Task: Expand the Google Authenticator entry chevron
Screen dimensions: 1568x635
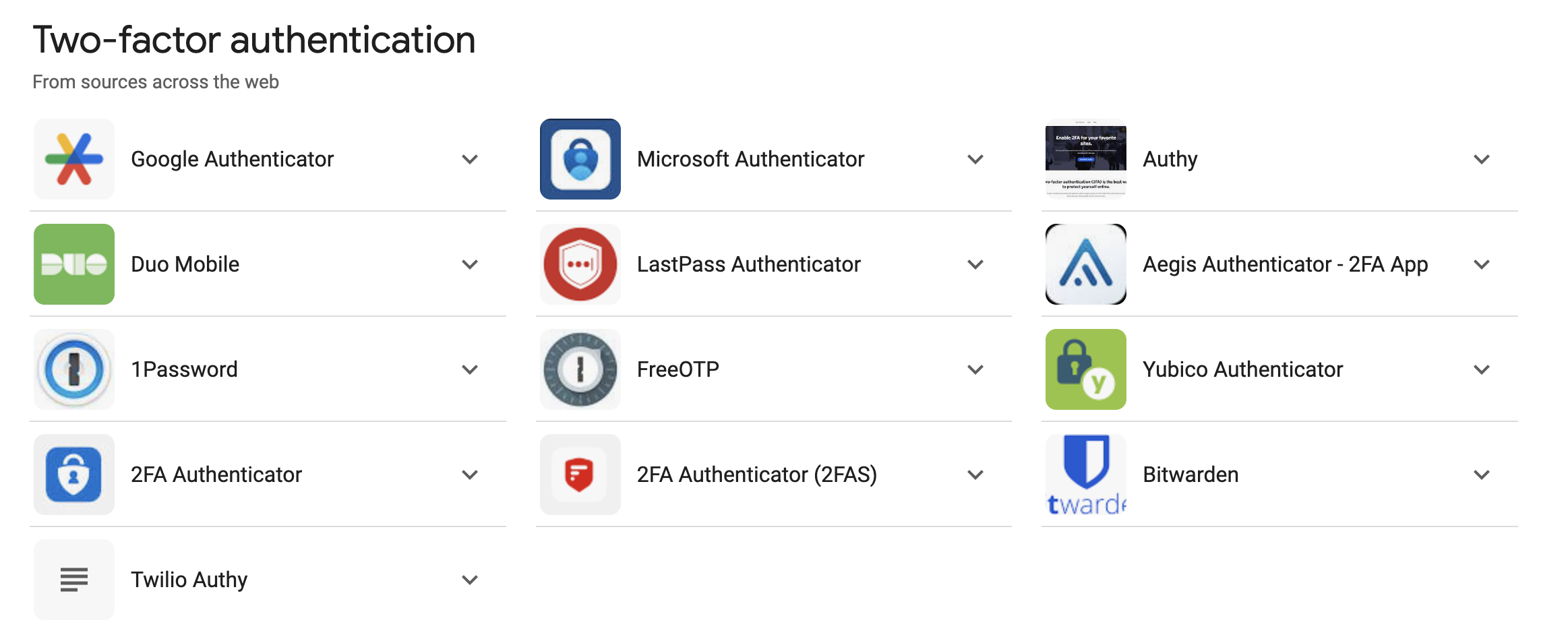Action: tap(470, 159)
